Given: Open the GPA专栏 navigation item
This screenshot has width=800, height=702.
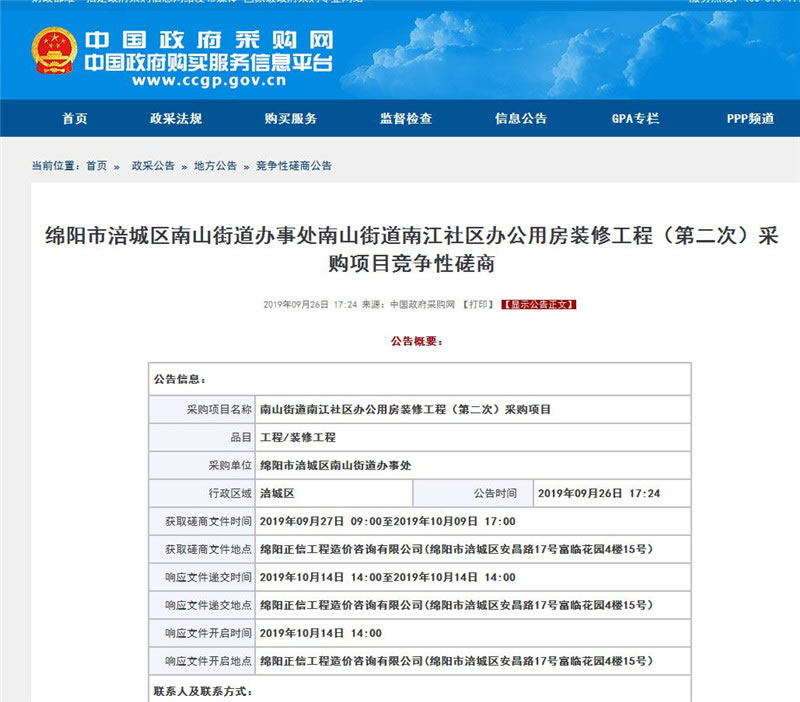Looking at the screenshot, I should coord(635,119).
